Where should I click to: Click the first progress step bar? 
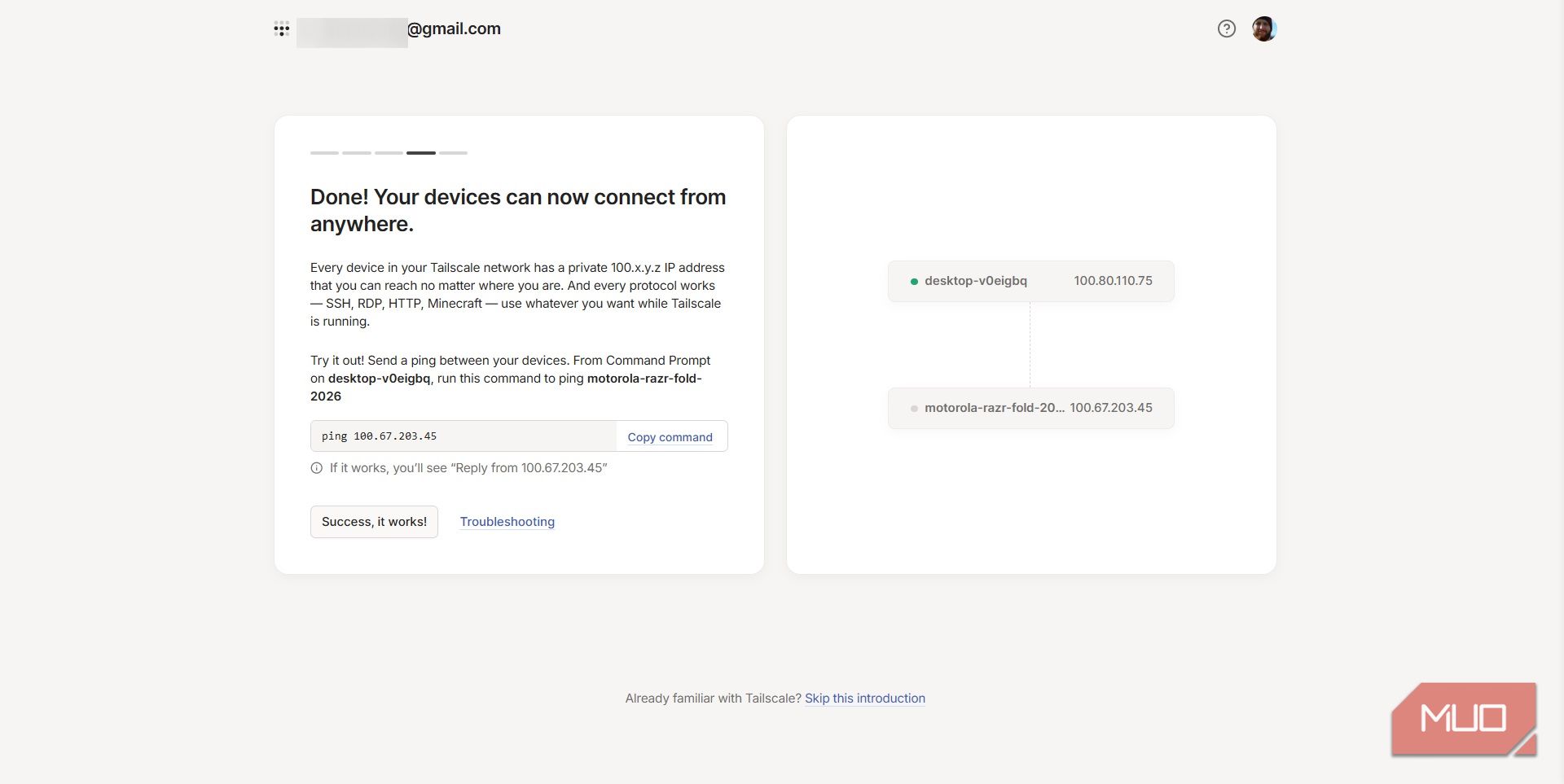(324, 152)
